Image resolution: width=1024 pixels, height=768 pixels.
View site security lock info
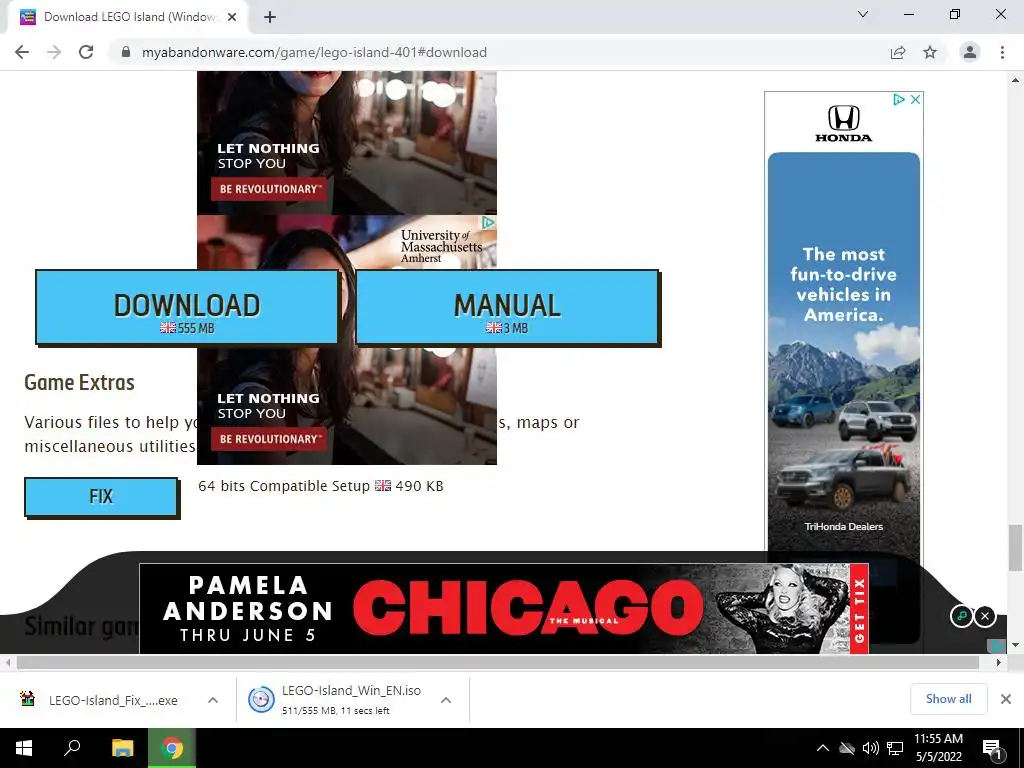(x=126, y=52)
